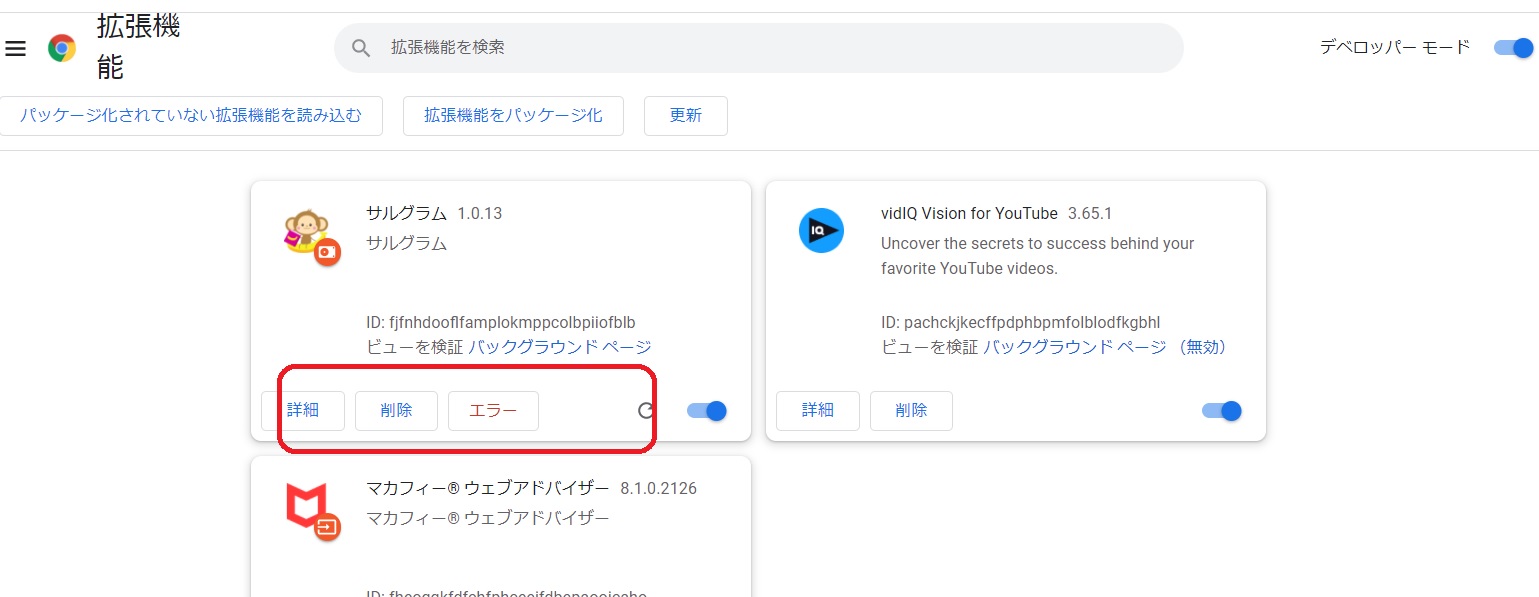Click マカフィー® ウェブアドバイザー description text

(x=488, y=519)
